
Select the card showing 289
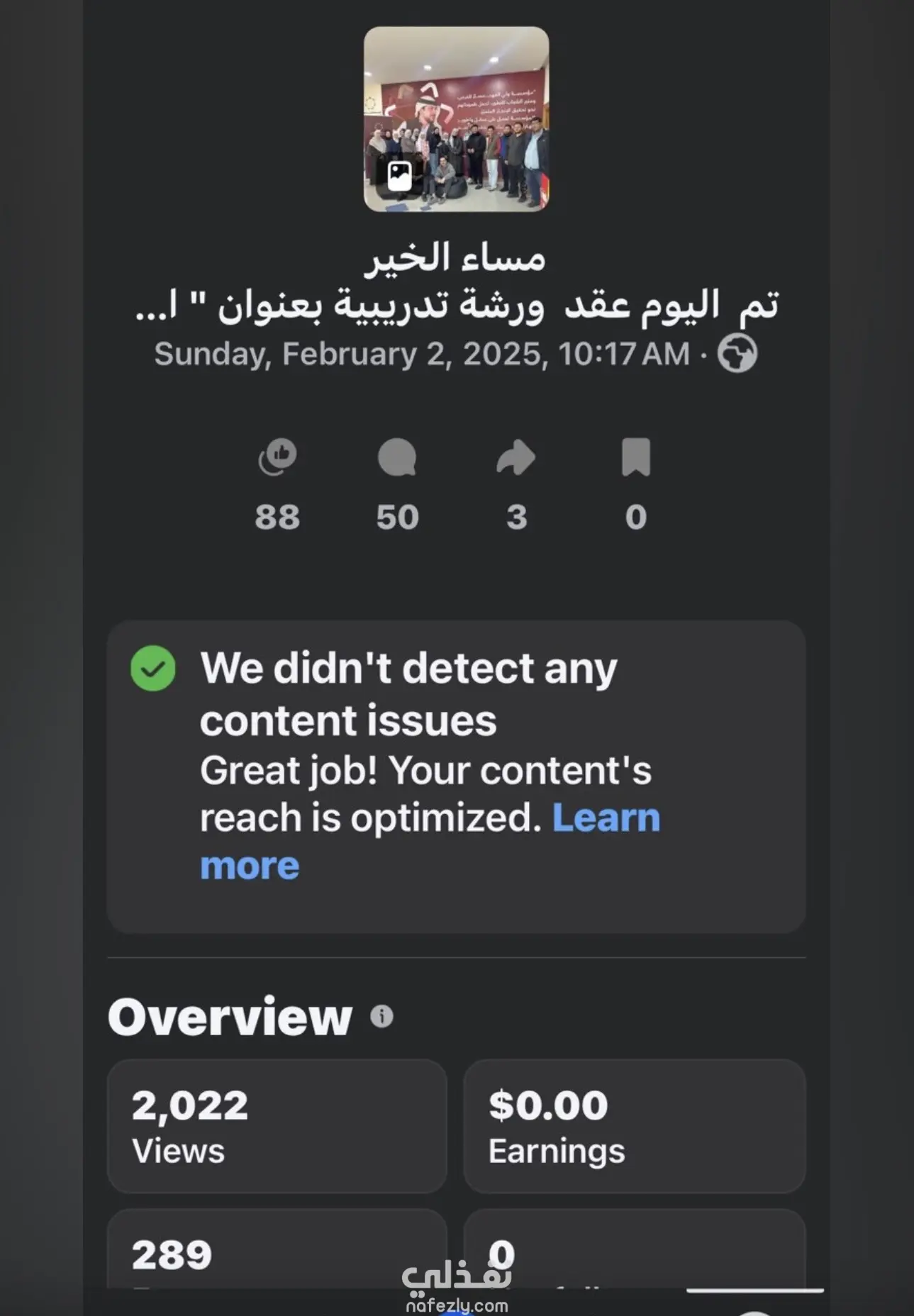click(x=277, y=1251)
